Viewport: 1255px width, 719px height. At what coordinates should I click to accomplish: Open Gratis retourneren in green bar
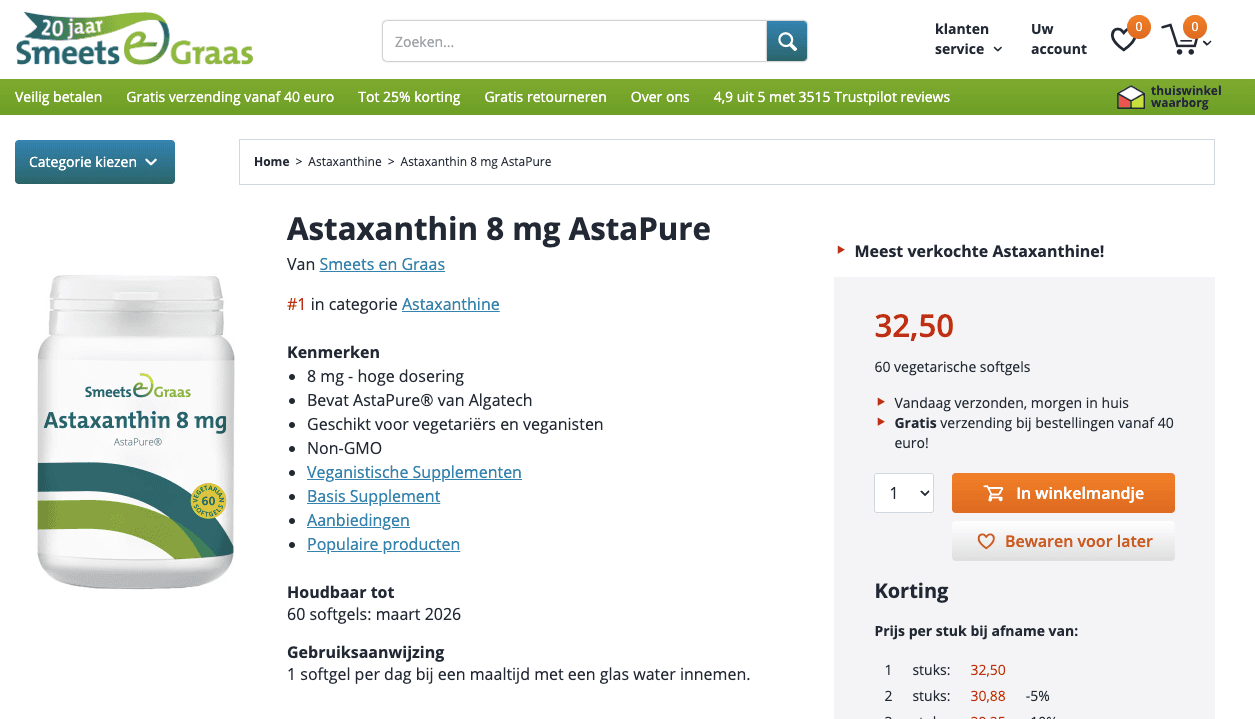(545, 97)
